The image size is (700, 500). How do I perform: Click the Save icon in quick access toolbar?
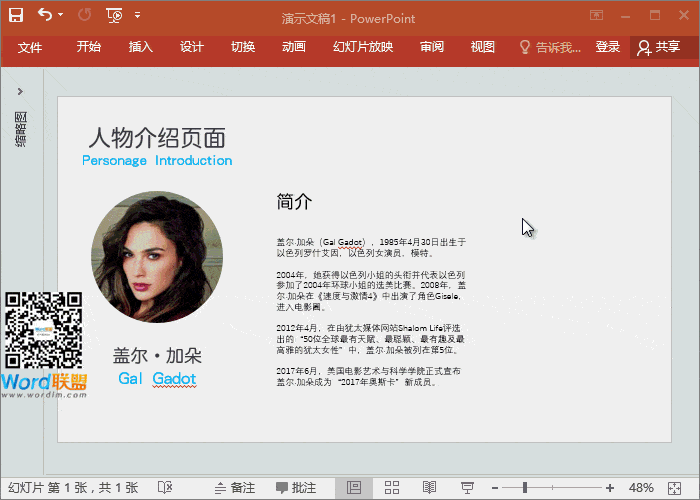tap(16, 15)
